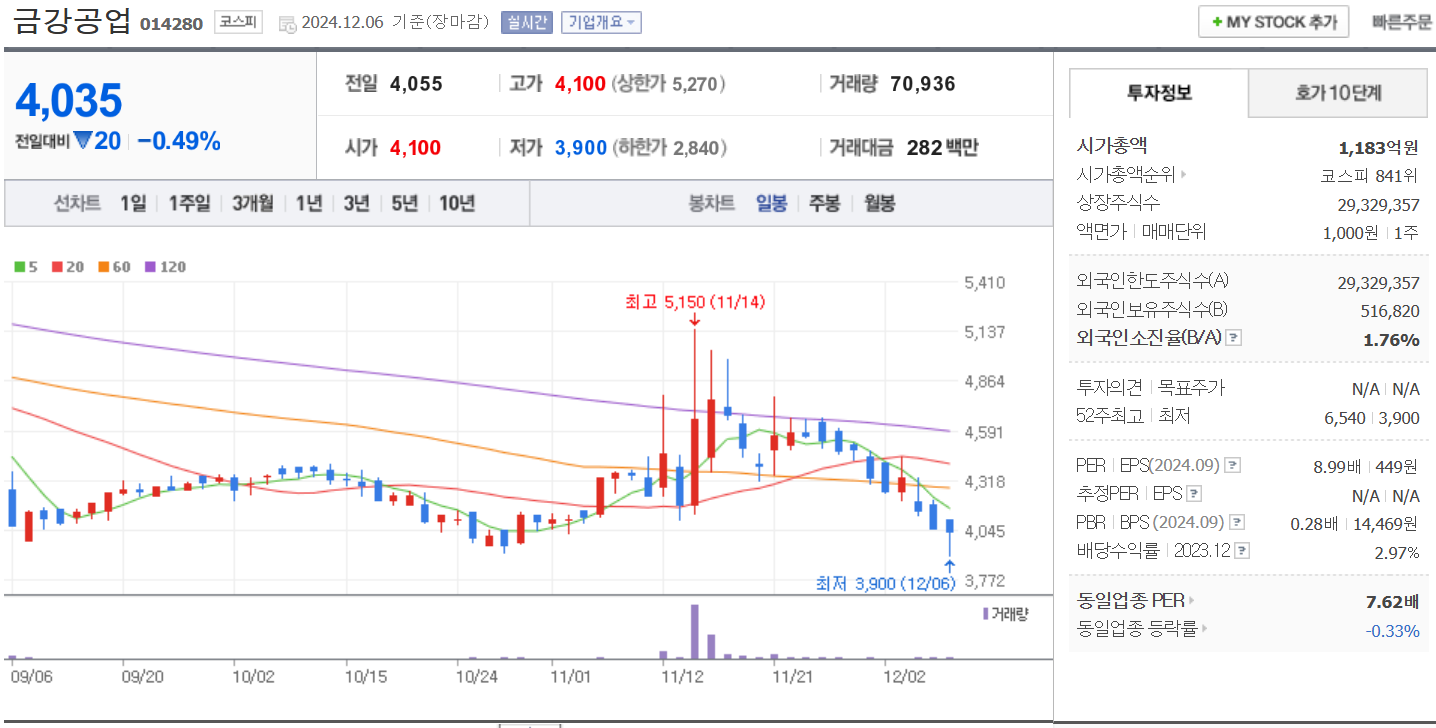1436x728 pixels.
Task: Click the tall 11/14 volume bar
Action: click(694, 631)
